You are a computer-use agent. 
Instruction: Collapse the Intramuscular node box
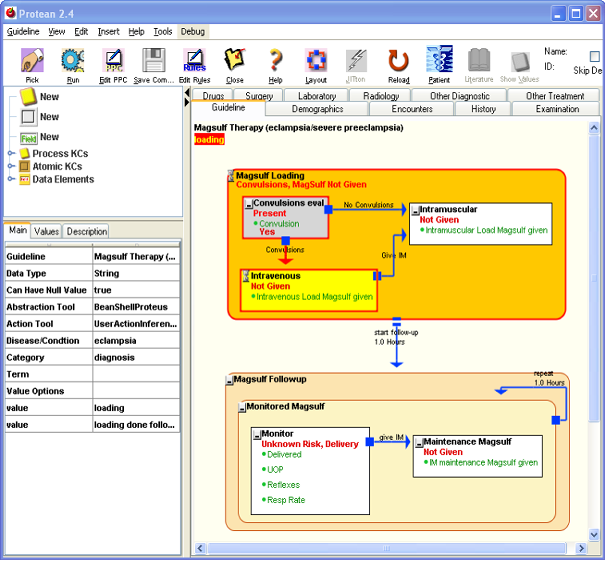click(x=415, y=209)
